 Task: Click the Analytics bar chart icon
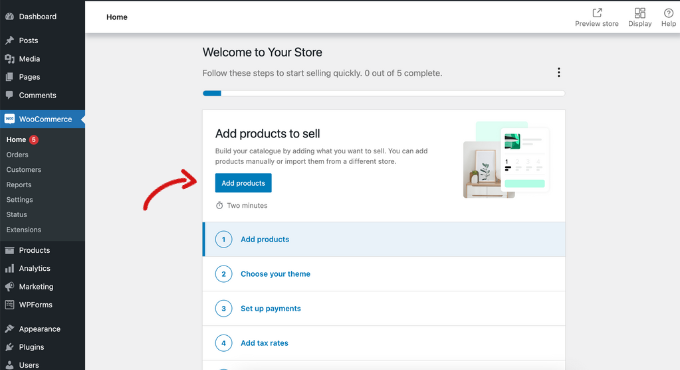pyautogui.click(x=9, y=268)
